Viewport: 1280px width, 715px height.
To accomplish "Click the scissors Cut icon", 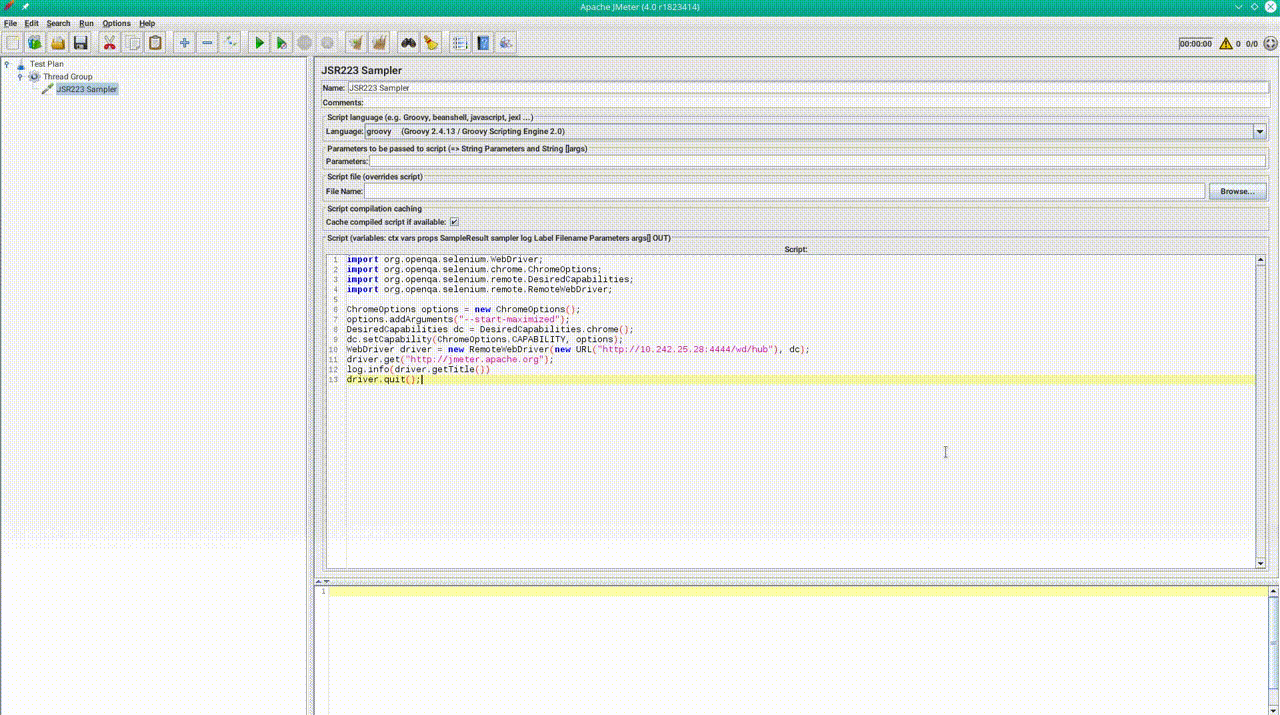I will [x=109, y=43].
